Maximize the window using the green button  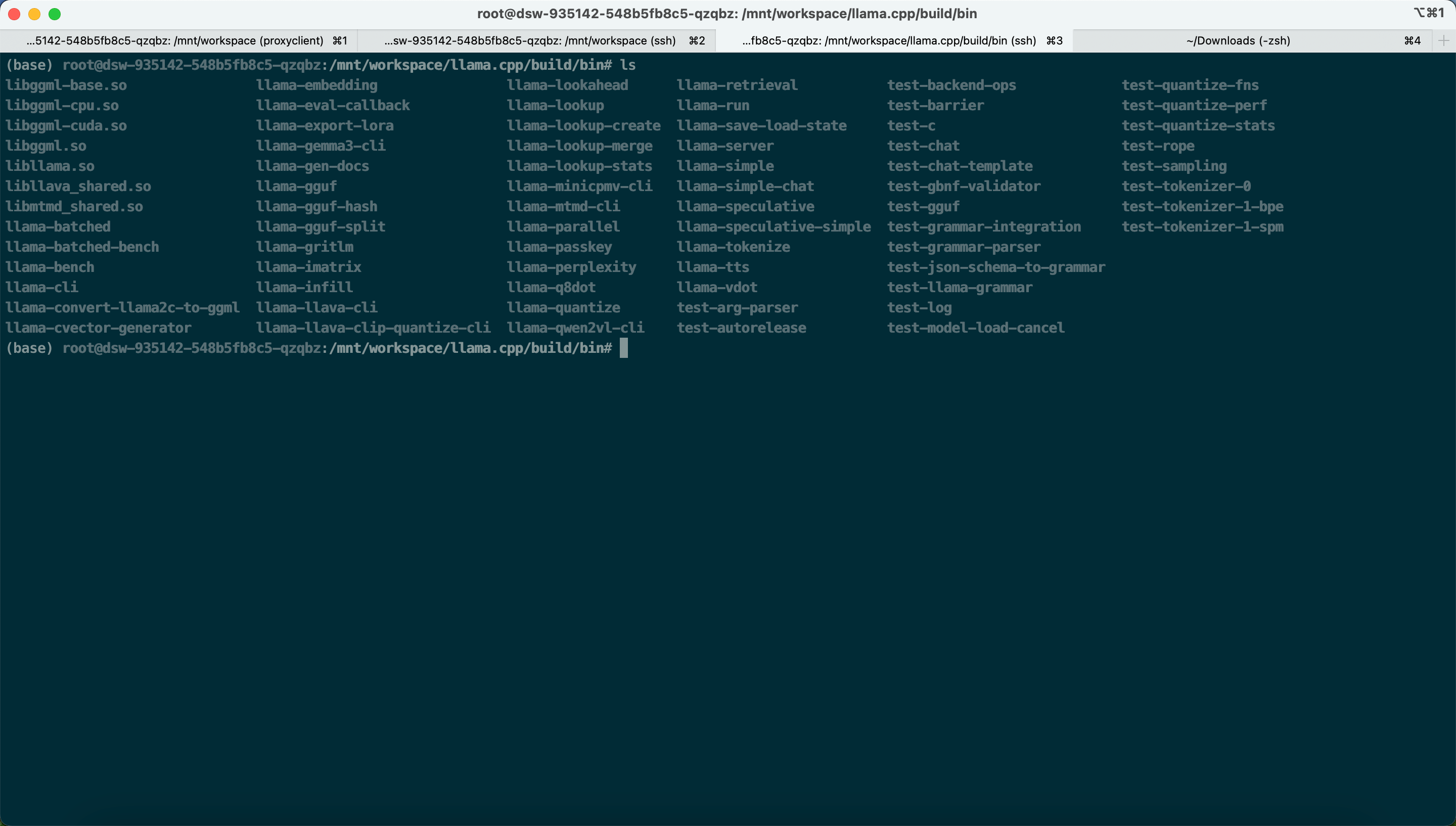[55, 14]
